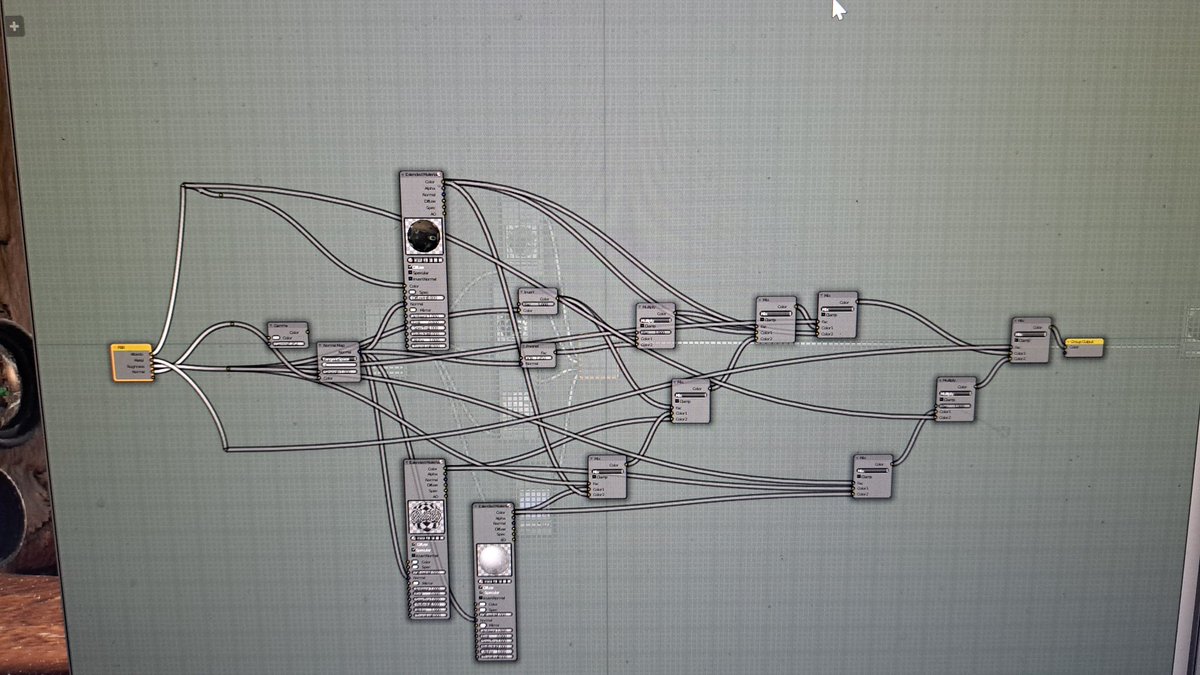Toggle Diffuse on the dark globe material node
The image size is (1200, 675).
410,267
